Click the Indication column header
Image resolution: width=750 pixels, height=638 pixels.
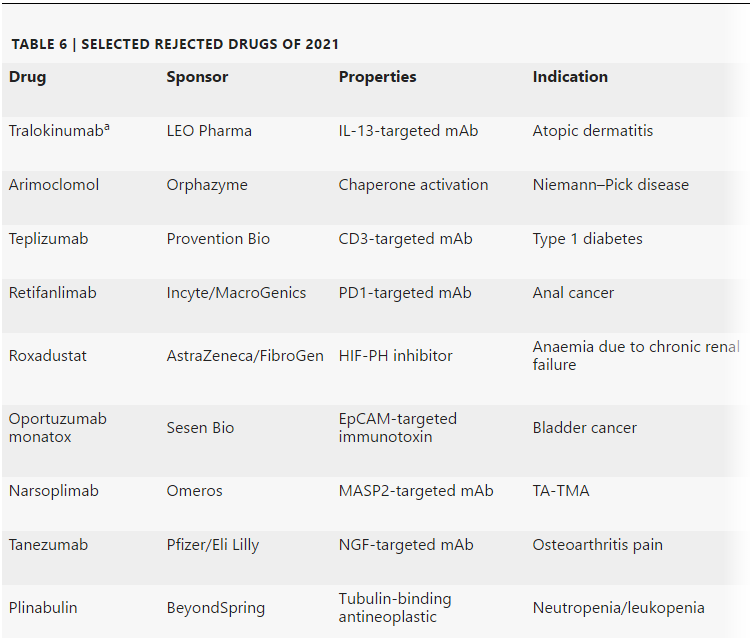[570, 77]
